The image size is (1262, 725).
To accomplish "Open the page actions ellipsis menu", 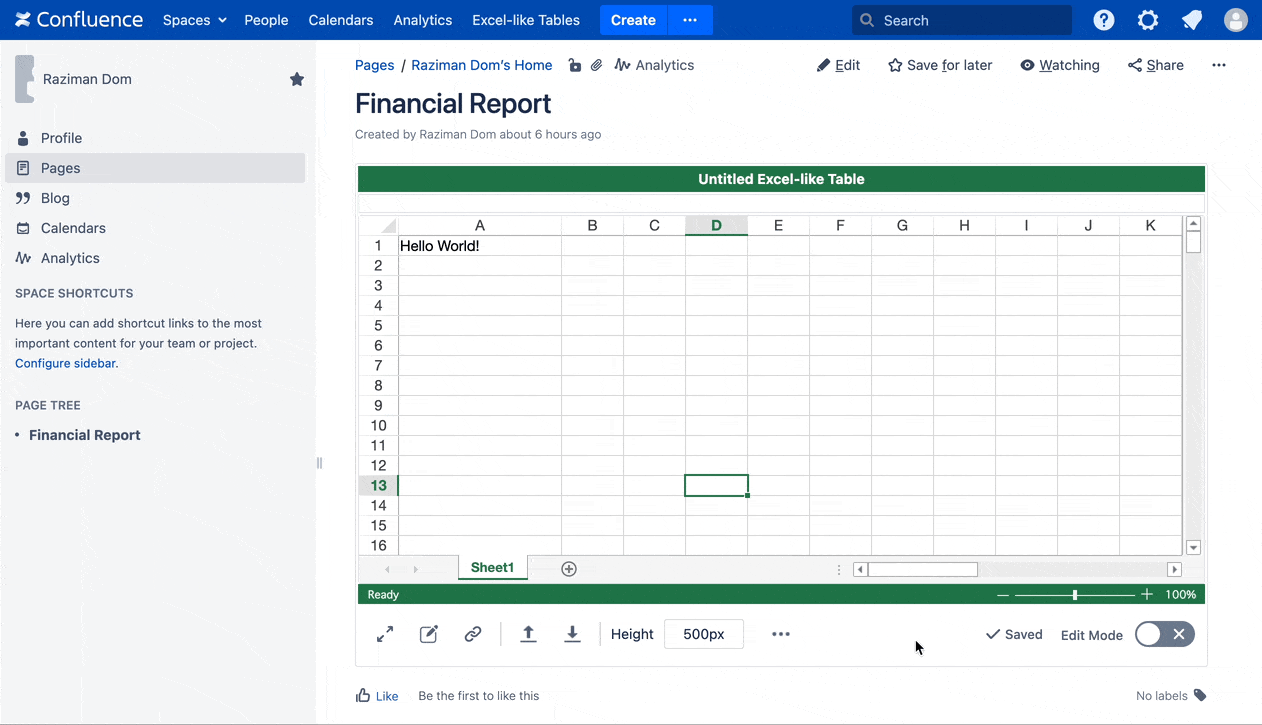I will pyautogui.click(x=1218, y=65).
